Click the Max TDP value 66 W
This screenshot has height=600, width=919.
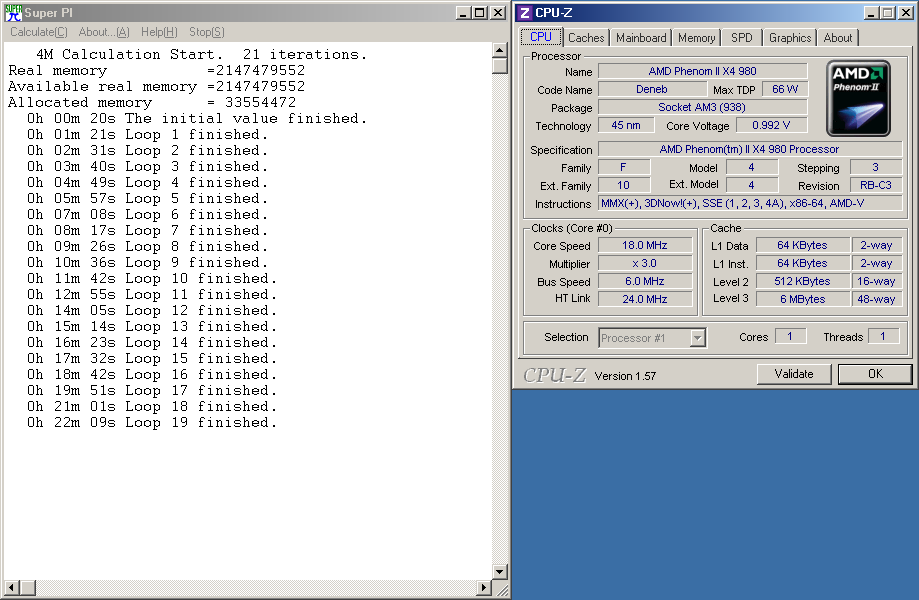coord(785,89)
